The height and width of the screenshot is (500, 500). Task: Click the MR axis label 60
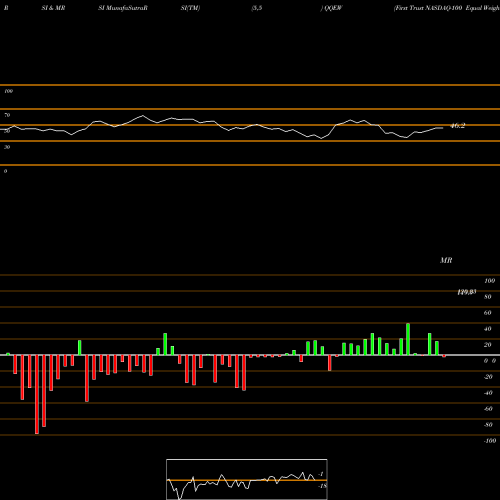(488, 313)
